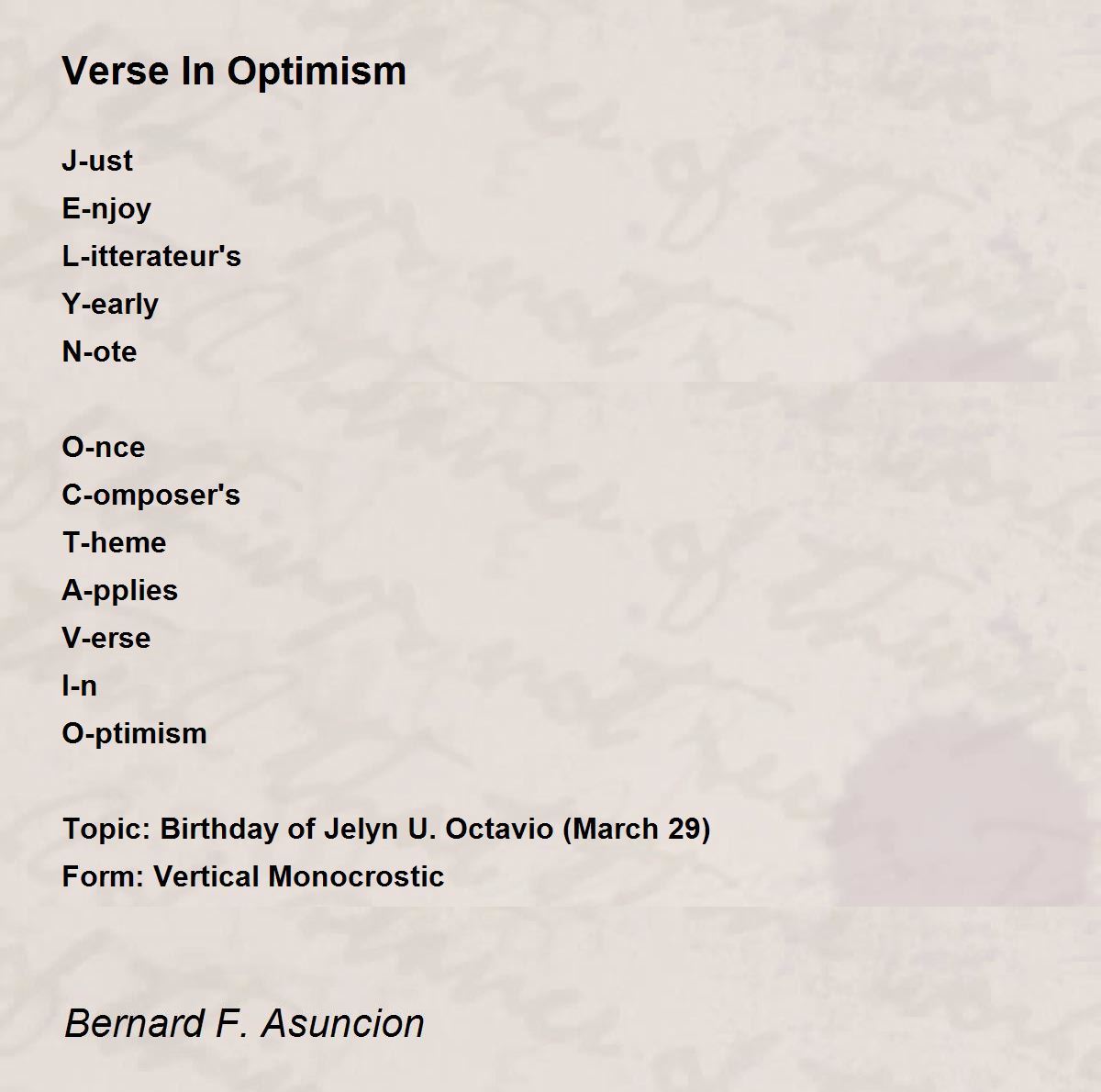Click the line O-ptimism
Image resolution: width=1101 pixels, height=1092 pixels.
click(134, 734)
